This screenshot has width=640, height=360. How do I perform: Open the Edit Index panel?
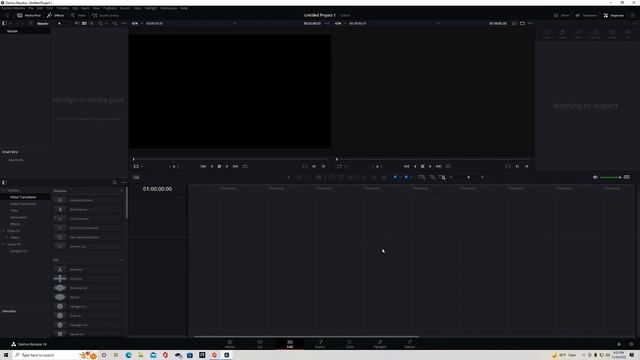(x=78, y=15)
